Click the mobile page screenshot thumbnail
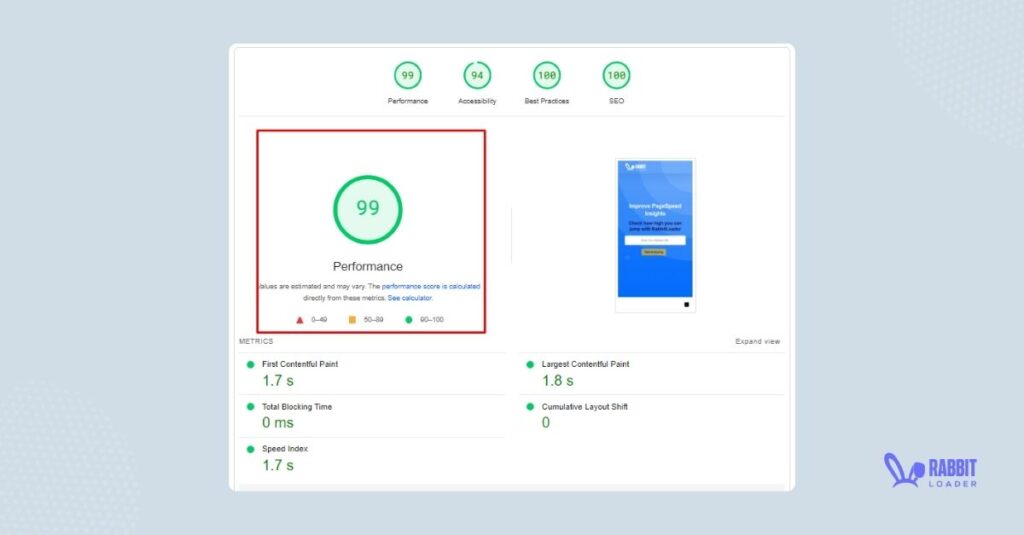 (655, 235)
